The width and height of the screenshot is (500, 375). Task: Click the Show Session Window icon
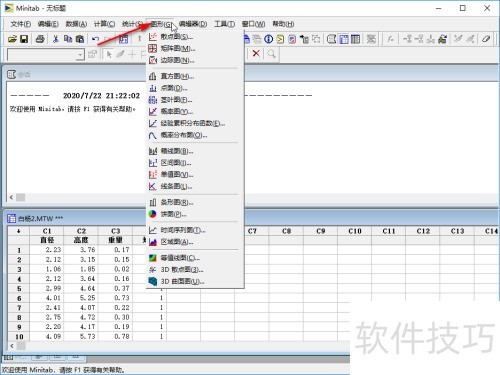(x=331, y=39)
